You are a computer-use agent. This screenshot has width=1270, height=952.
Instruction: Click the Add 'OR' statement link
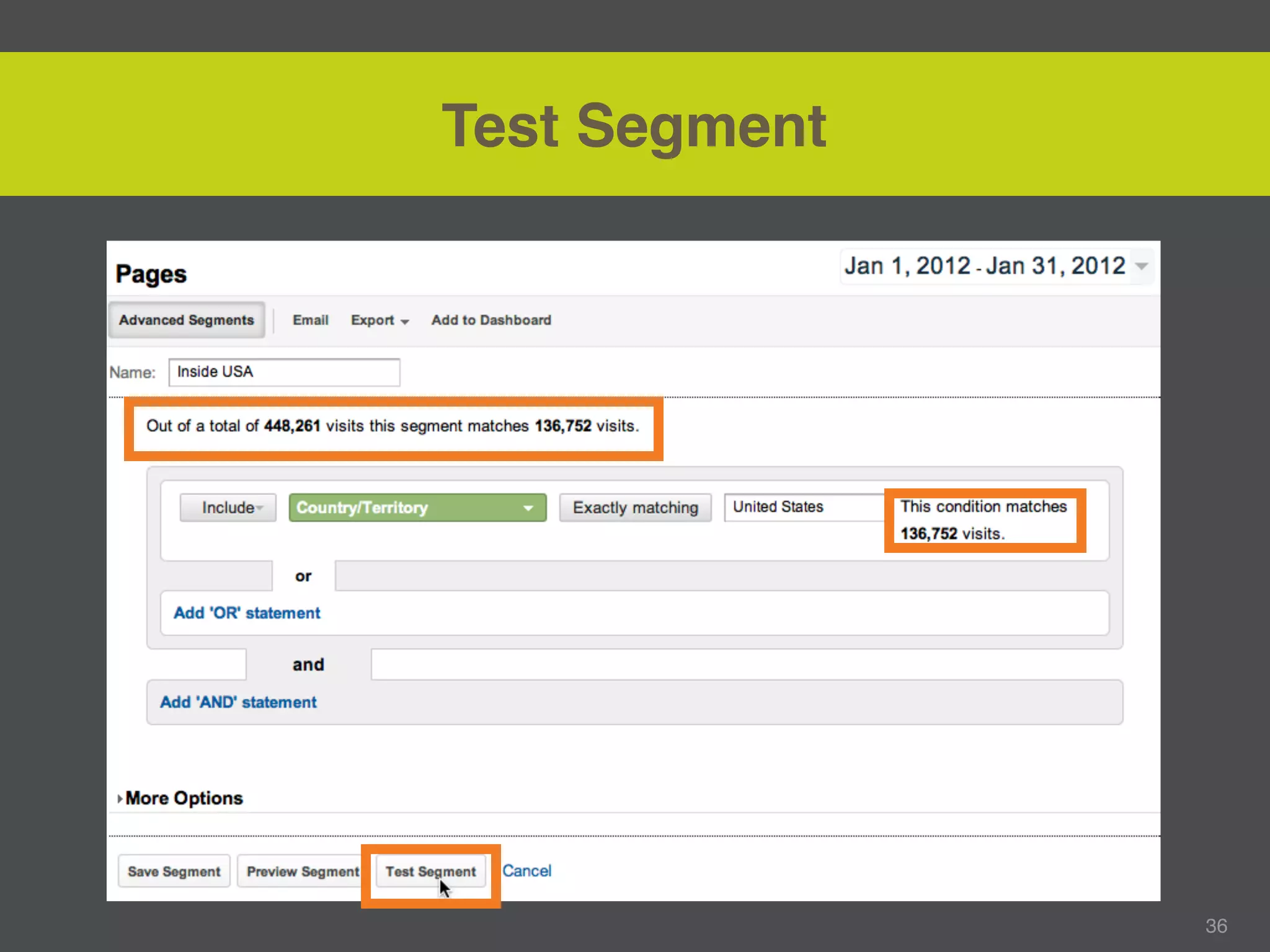[247, 613]
